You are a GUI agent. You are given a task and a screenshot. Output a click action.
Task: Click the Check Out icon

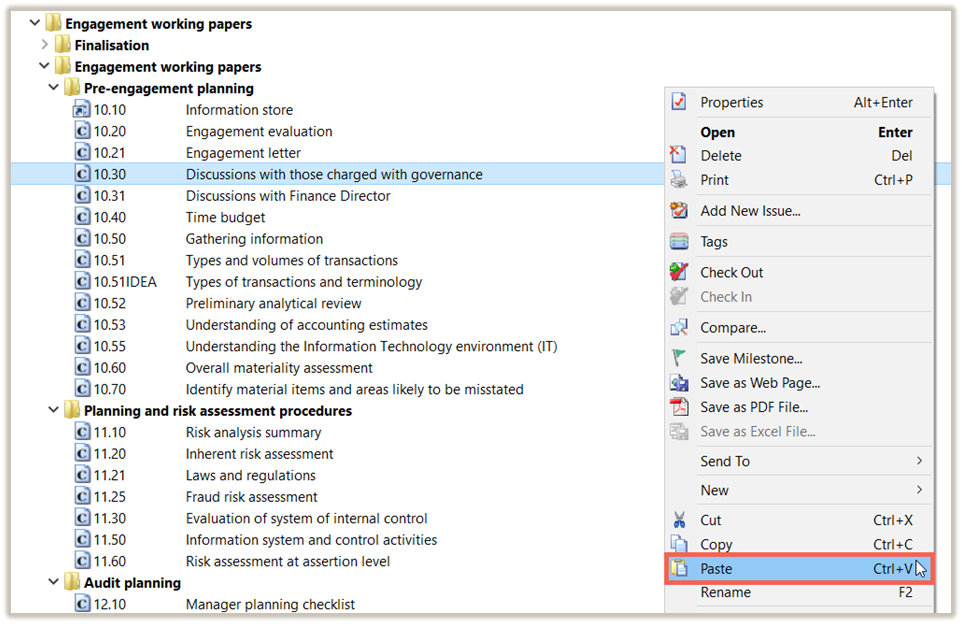pyautogui.click(x=679, y=272)
